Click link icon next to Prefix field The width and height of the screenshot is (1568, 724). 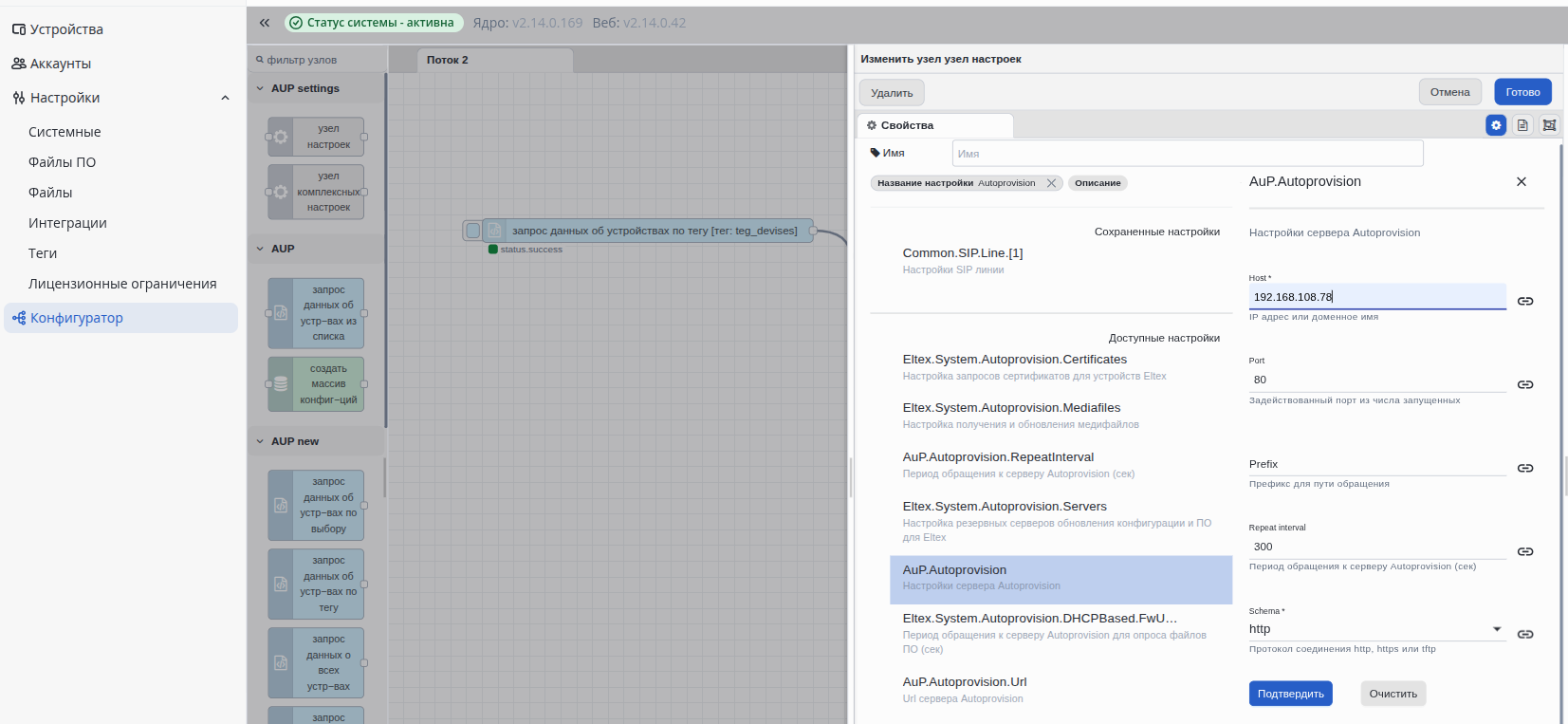coord(1525,468)
